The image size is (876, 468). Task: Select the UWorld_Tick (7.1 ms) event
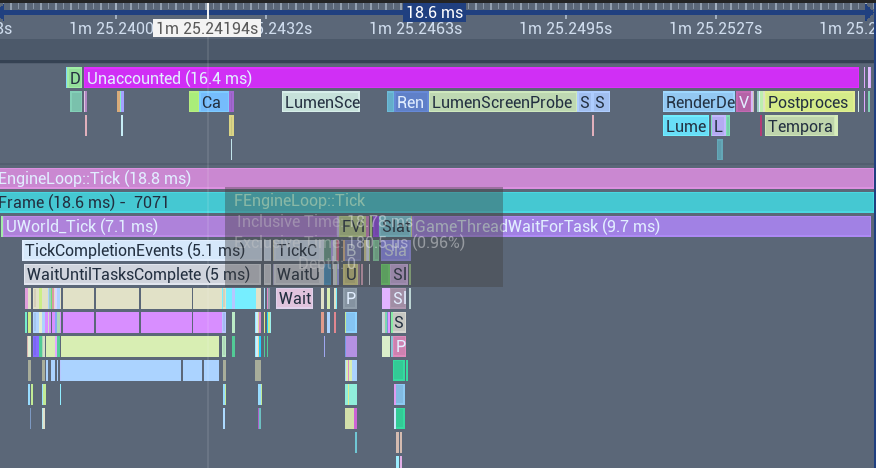(x=170, y=226)
